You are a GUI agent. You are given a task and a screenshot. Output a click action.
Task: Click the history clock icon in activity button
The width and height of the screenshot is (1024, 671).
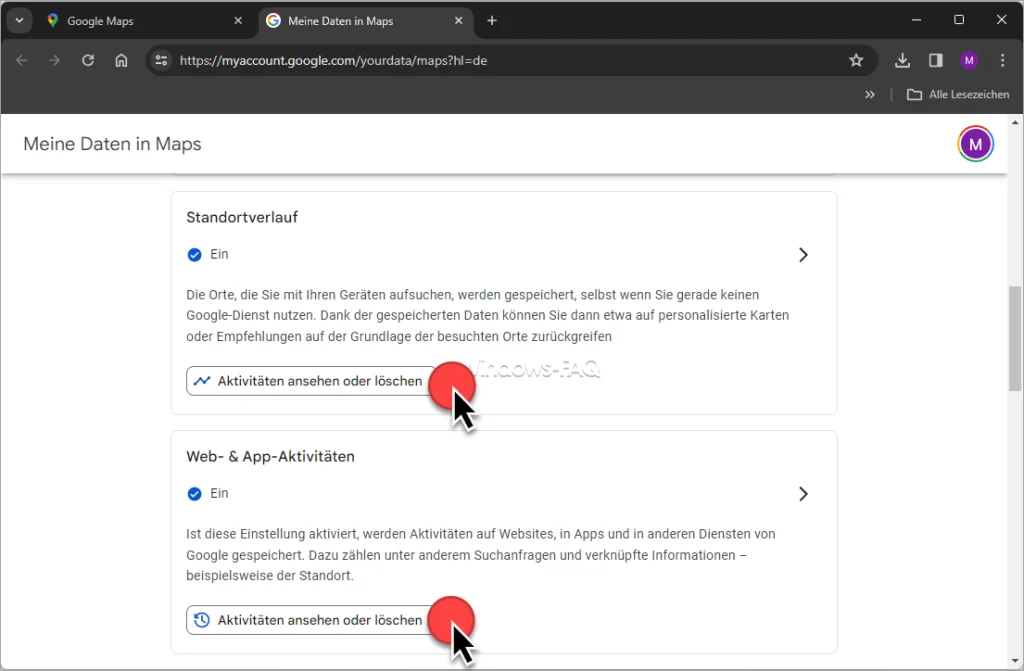(202, 620)
